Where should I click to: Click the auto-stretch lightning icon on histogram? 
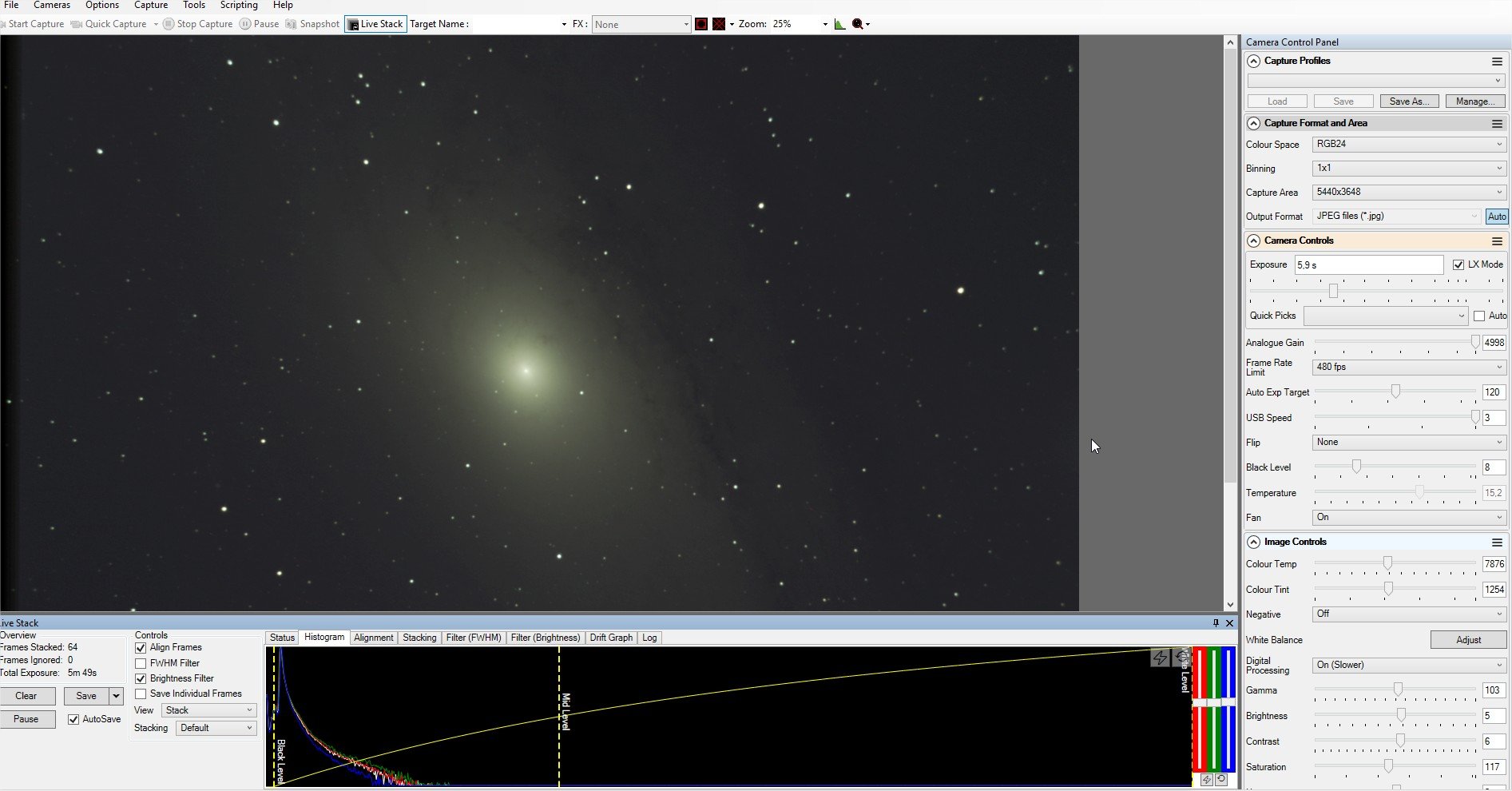(x=1160, y=658)
